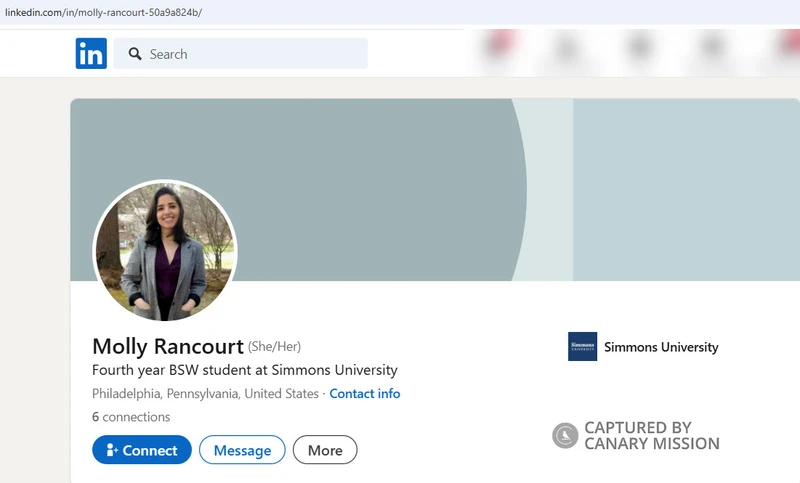Image resolution: width=800 pixels, height=483 pixels.
Task: Click the headline 'Fourth year BSW student at Simmons University'
Action: click(x=244, y=370)
